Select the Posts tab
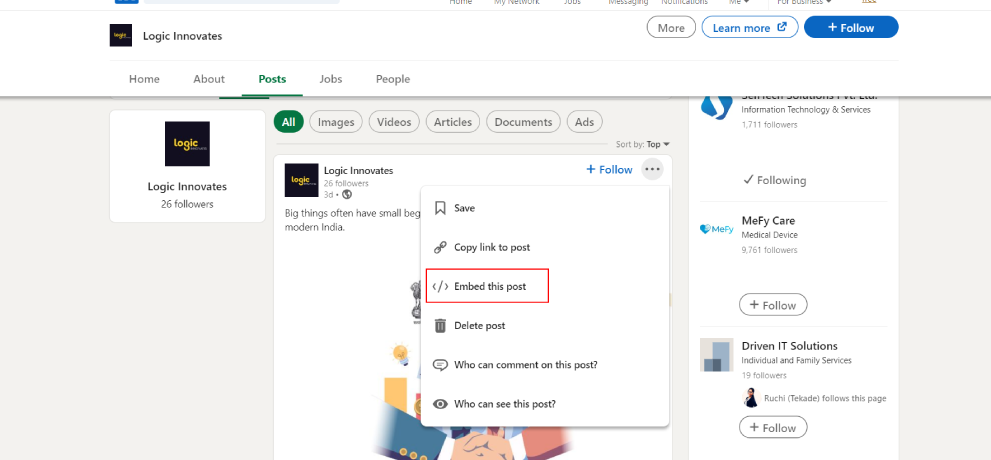991x460 pixels. (272, 79)
